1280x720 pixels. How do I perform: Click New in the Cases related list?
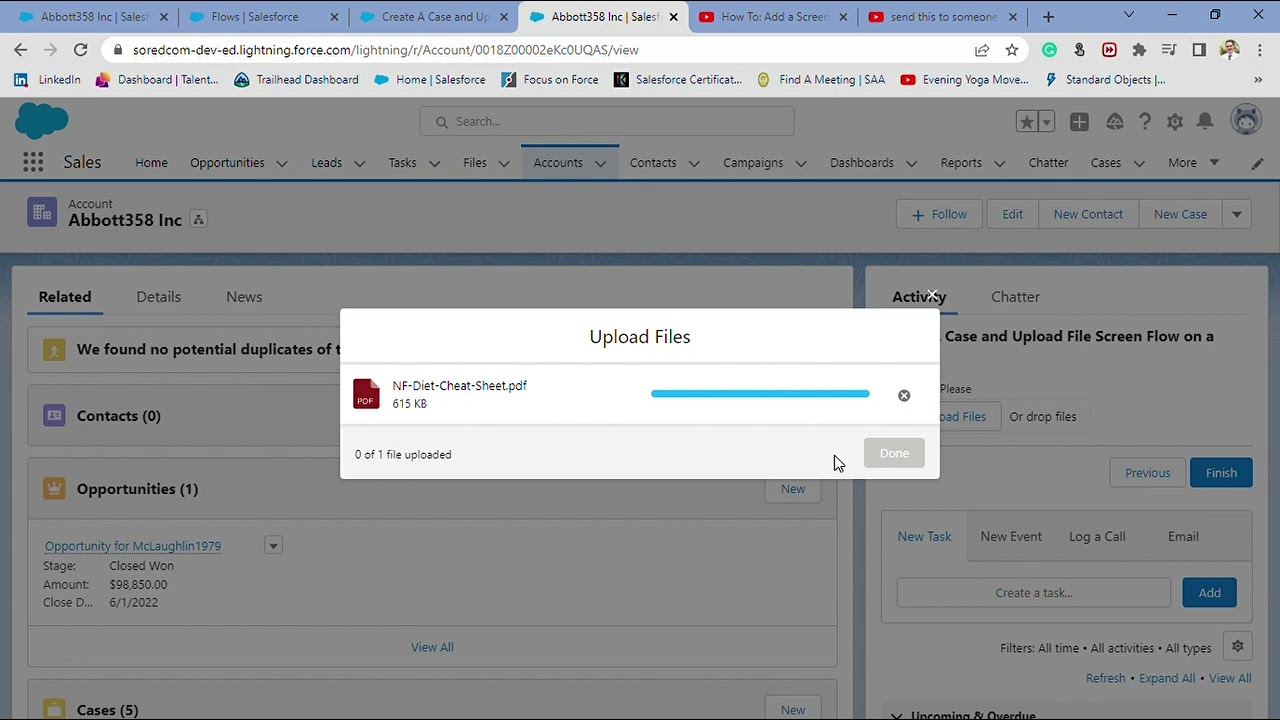tap(793, 709)
